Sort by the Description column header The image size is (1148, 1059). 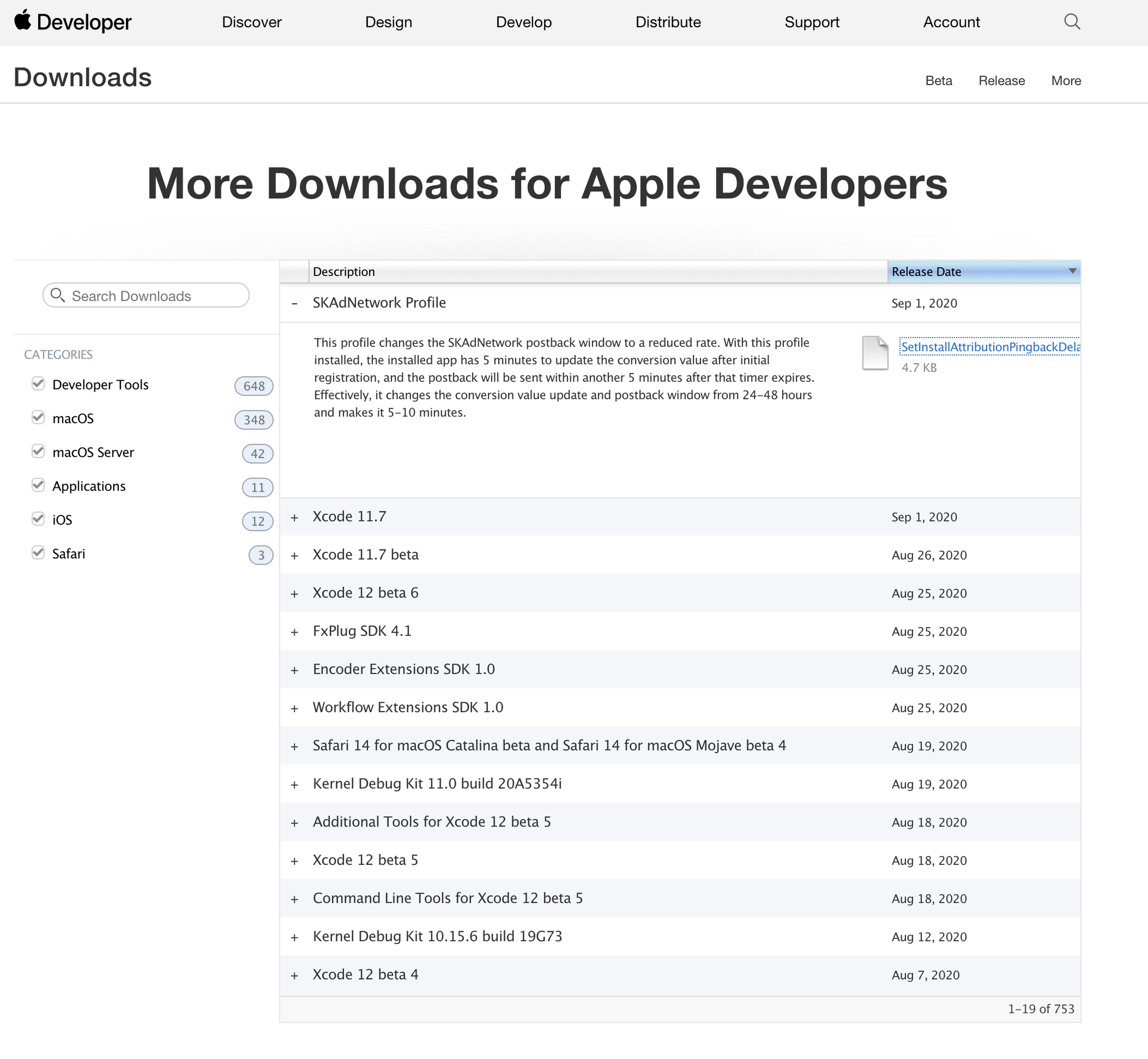[x=598, y=271]
